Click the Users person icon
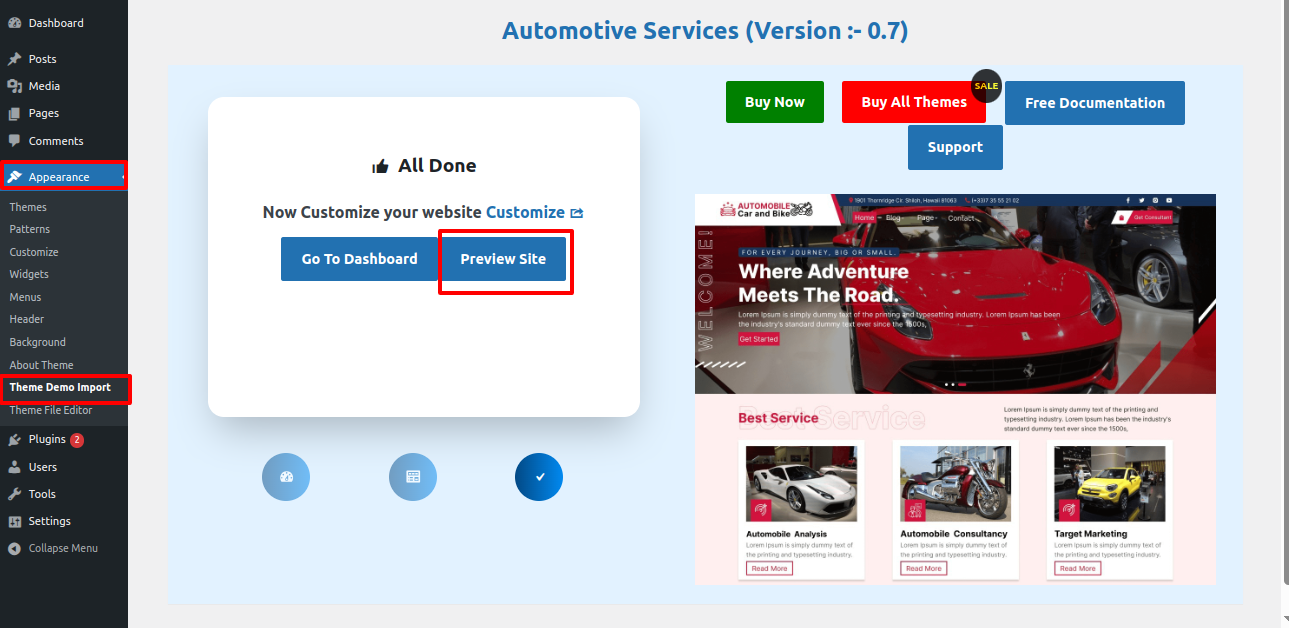This screenshot has height=628, width=1289. click(x=14, y=467)
